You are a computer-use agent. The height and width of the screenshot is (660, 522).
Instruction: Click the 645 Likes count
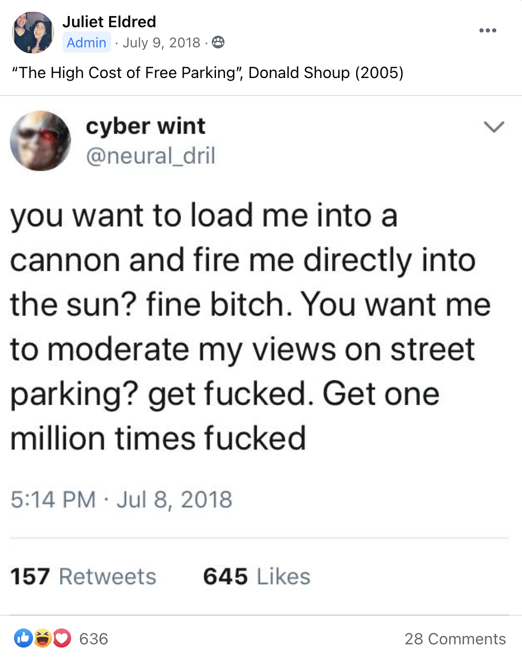(x=257, y=576)
